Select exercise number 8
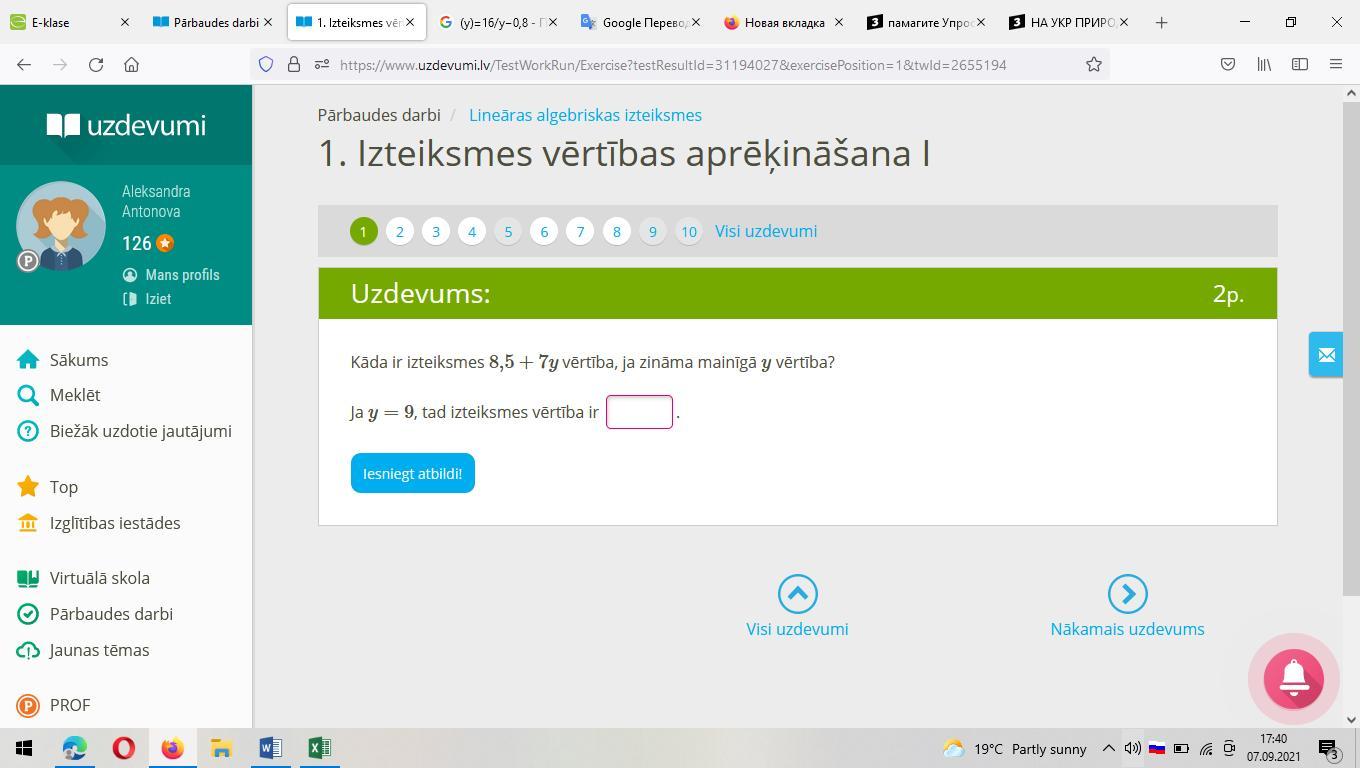The height and width of the screenshot is (768, 1360). pos(616,231)
